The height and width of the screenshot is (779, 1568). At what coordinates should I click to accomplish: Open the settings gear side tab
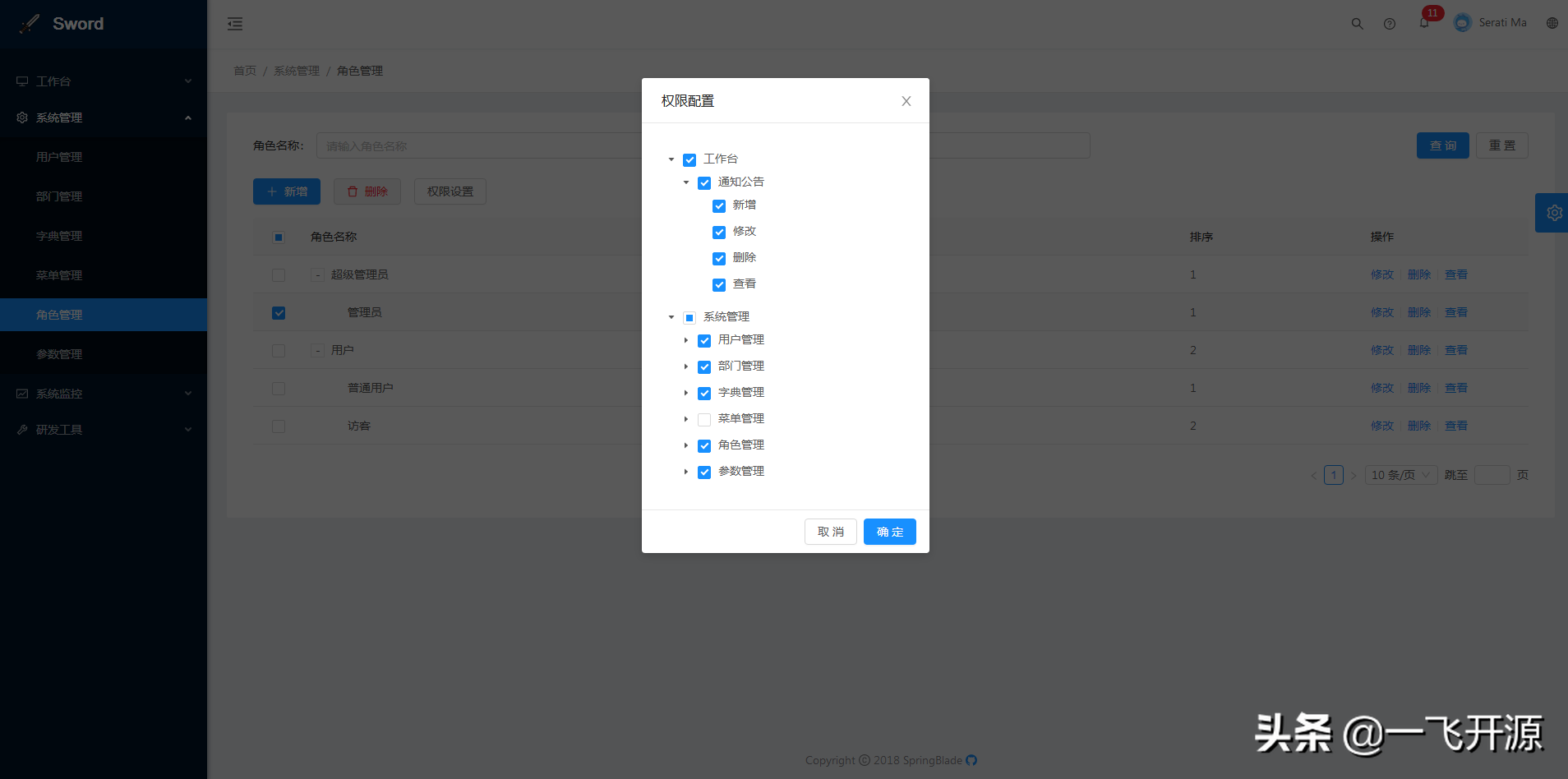[x=1553, y=213]
